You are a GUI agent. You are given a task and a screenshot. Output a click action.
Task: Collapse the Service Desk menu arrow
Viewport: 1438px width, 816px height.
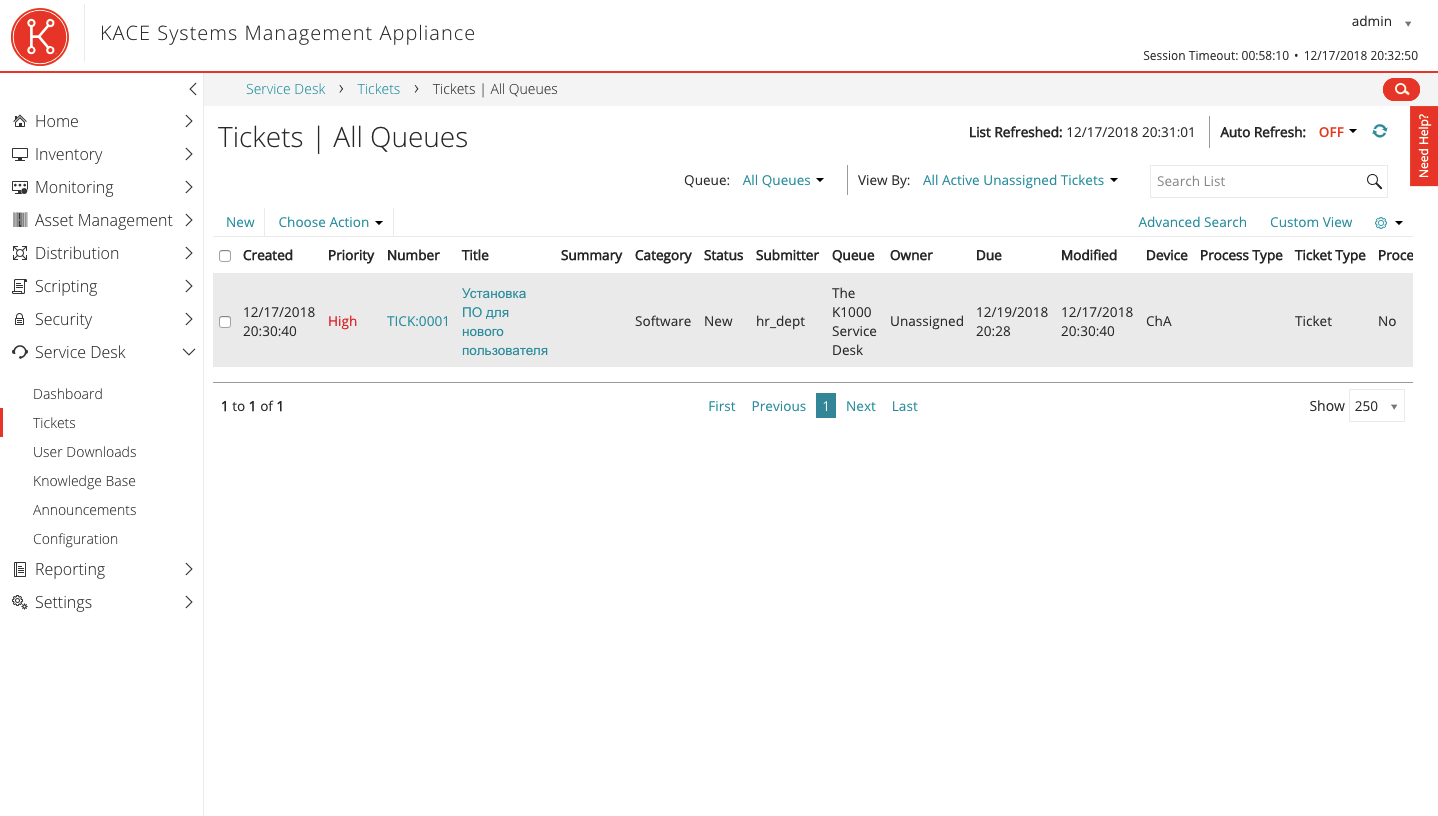189,352
